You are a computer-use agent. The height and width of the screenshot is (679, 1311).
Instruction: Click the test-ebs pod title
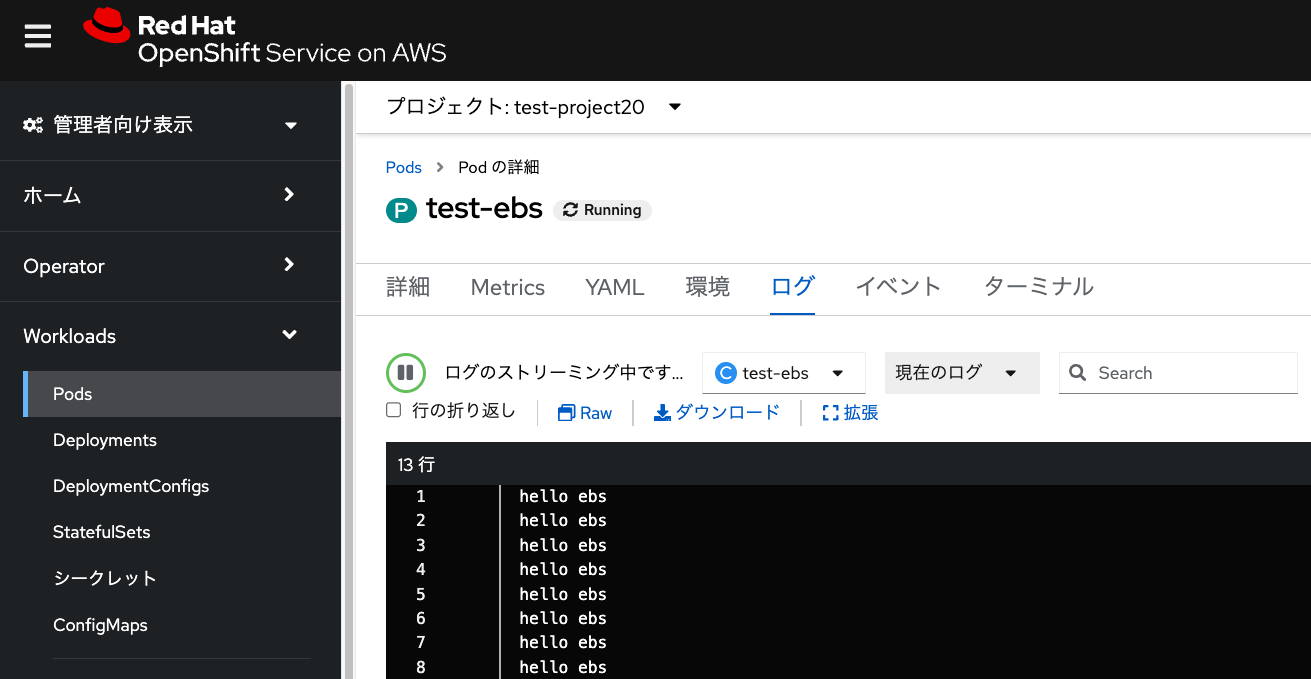tap(484, 208)
